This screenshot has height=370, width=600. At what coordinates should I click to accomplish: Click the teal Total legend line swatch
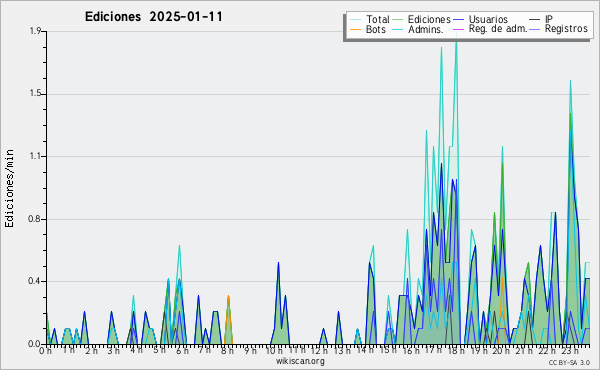coord(356,19)
